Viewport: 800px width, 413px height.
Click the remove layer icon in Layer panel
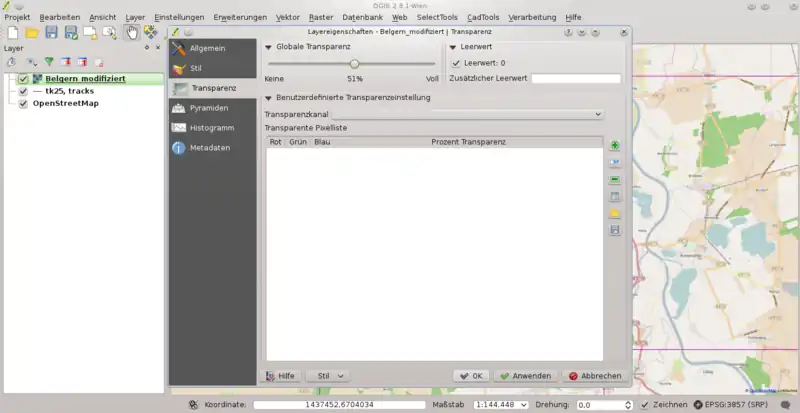(x=99, y=63)
